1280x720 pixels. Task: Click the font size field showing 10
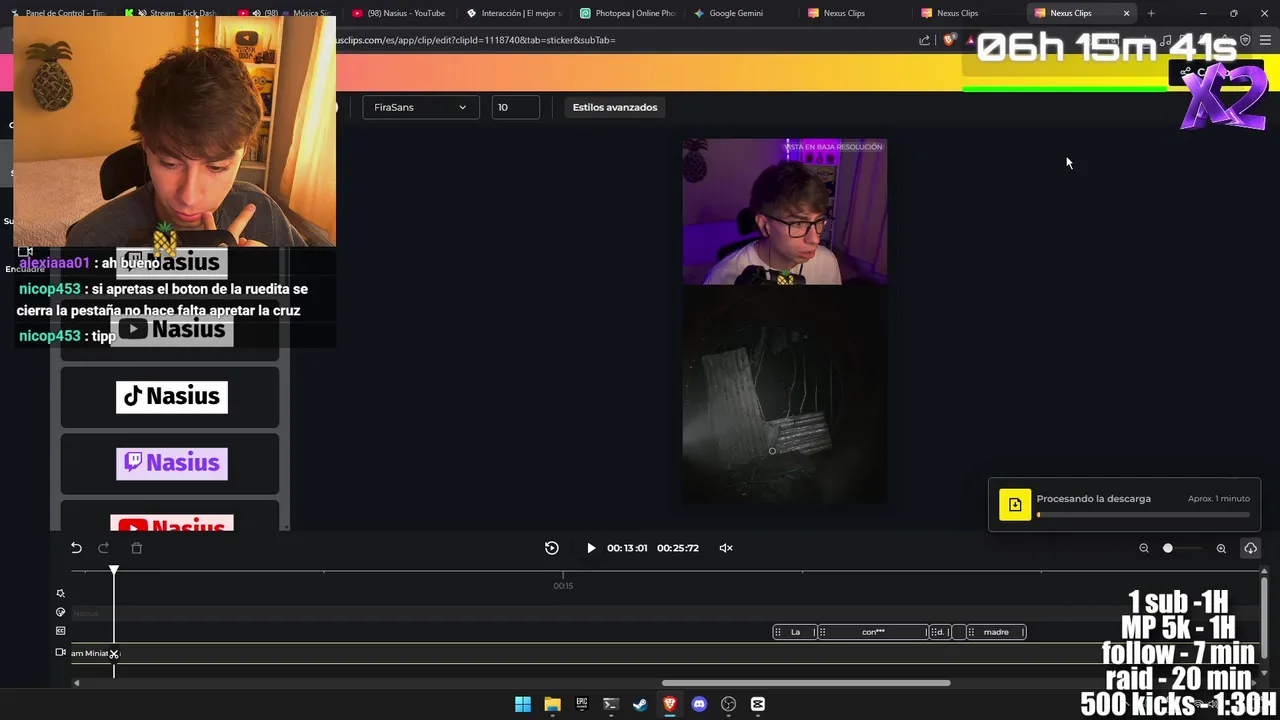516,107
